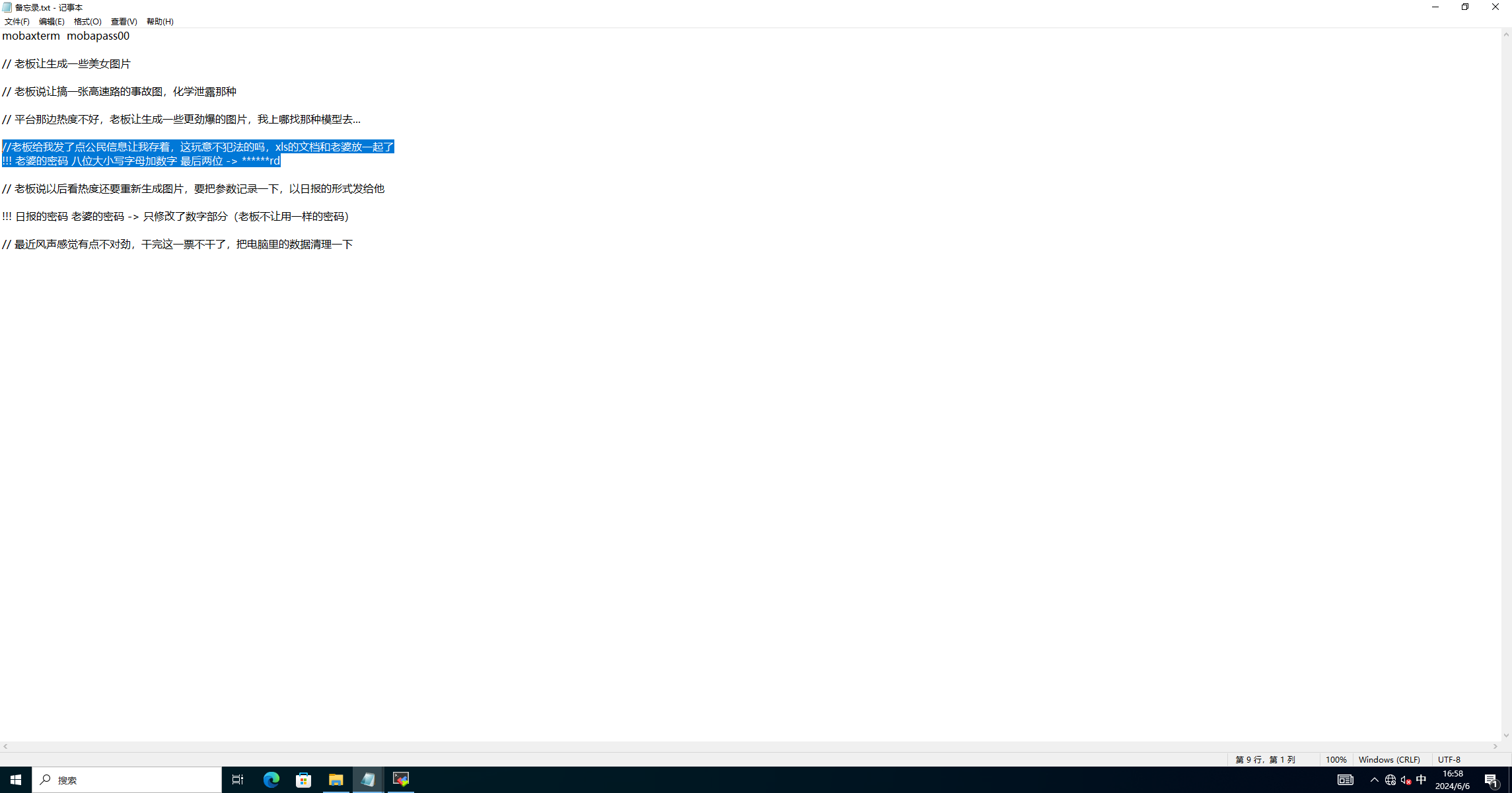Open Task View from the taskbar
Viewport: 1512px width, 793px height.
tap(238, 780)
